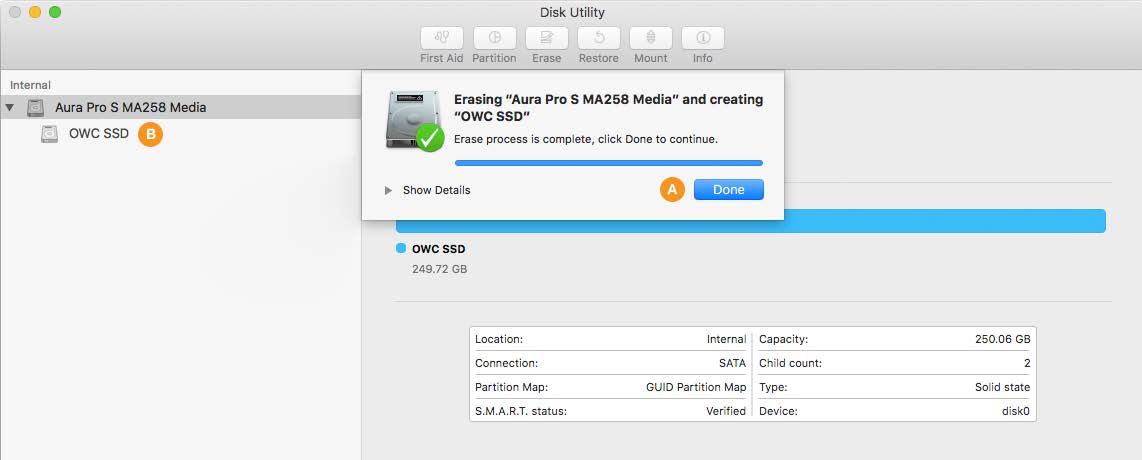Click the S.M.A.R.T. status Verified value
This screenshot has width=1142, height=460.
[x=725, y=411]
